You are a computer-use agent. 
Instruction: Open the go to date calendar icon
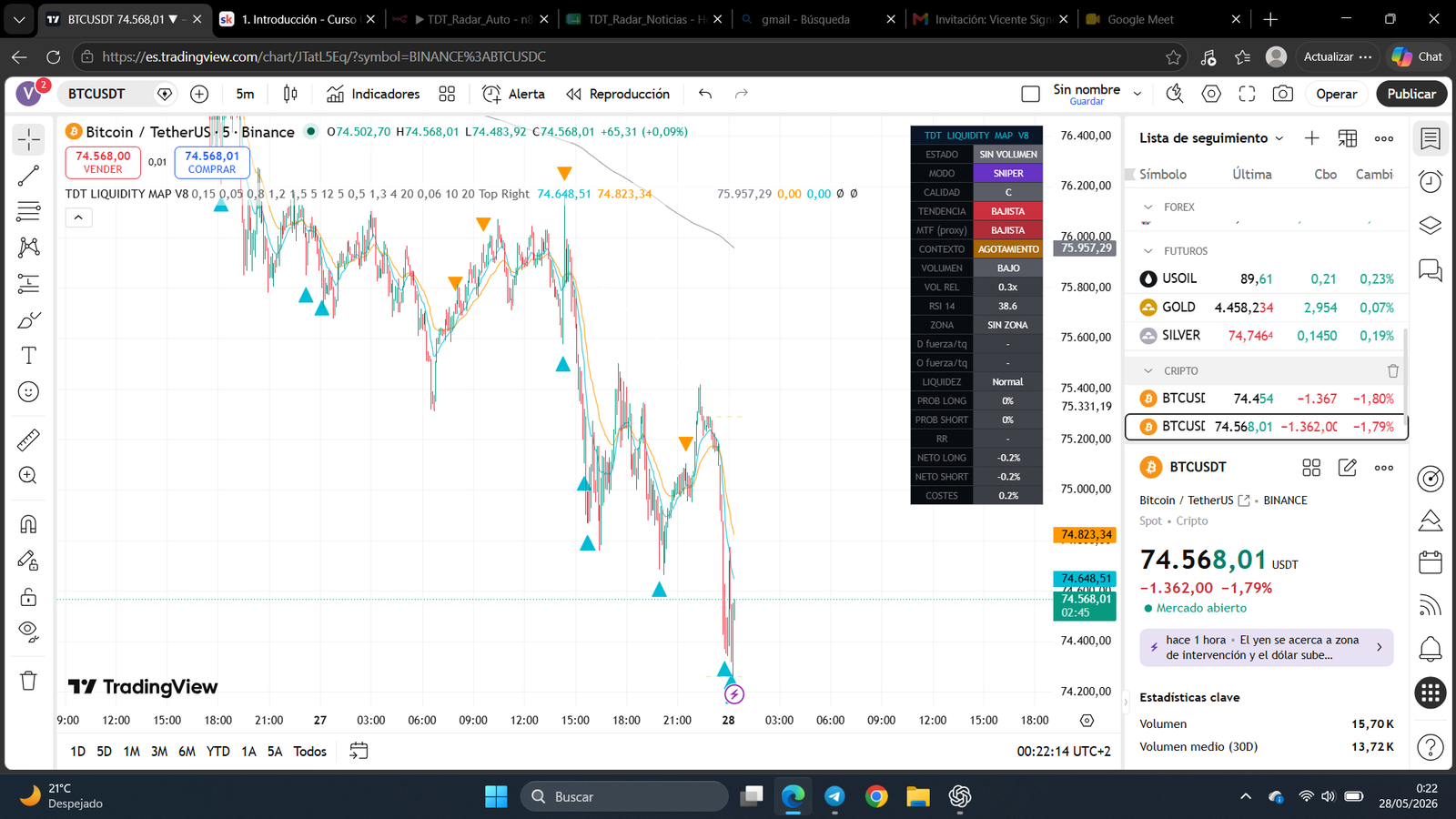pos(359,752)
